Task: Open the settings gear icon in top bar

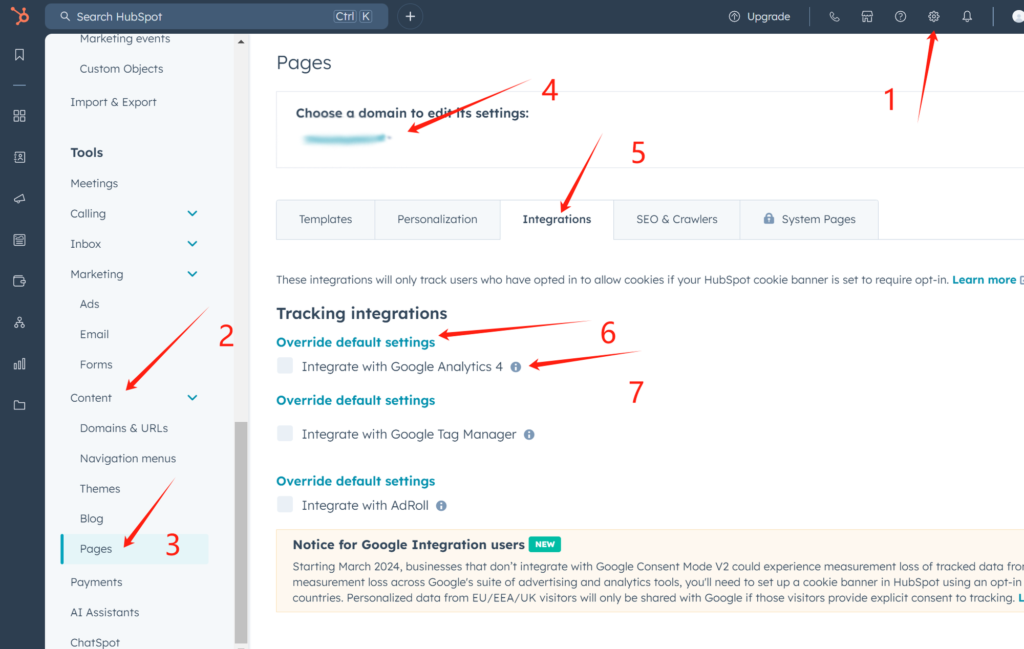Action: click(x=934, y=17)
